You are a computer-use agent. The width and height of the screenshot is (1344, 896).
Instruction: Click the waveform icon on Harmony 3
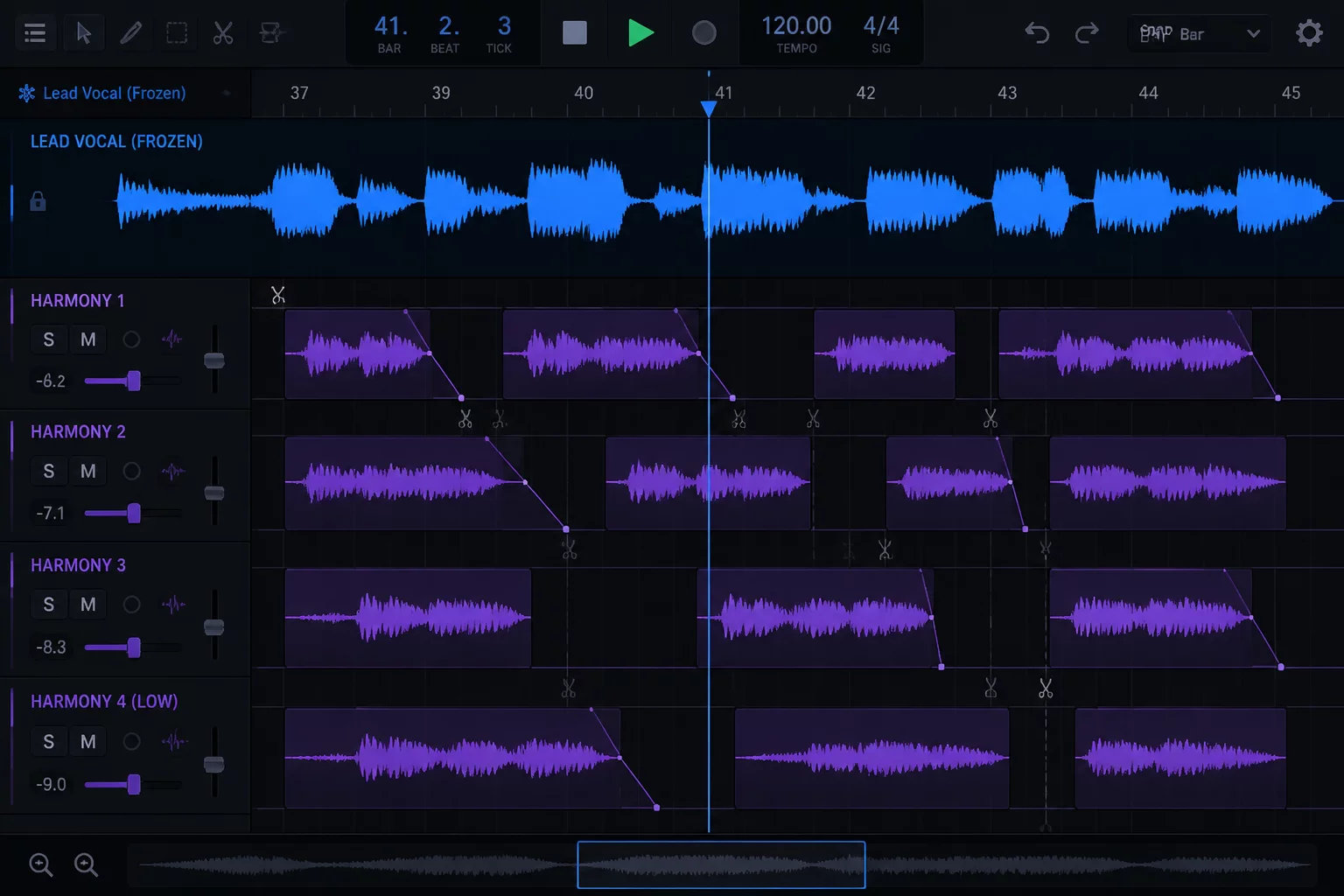click(x=174, y=604)
